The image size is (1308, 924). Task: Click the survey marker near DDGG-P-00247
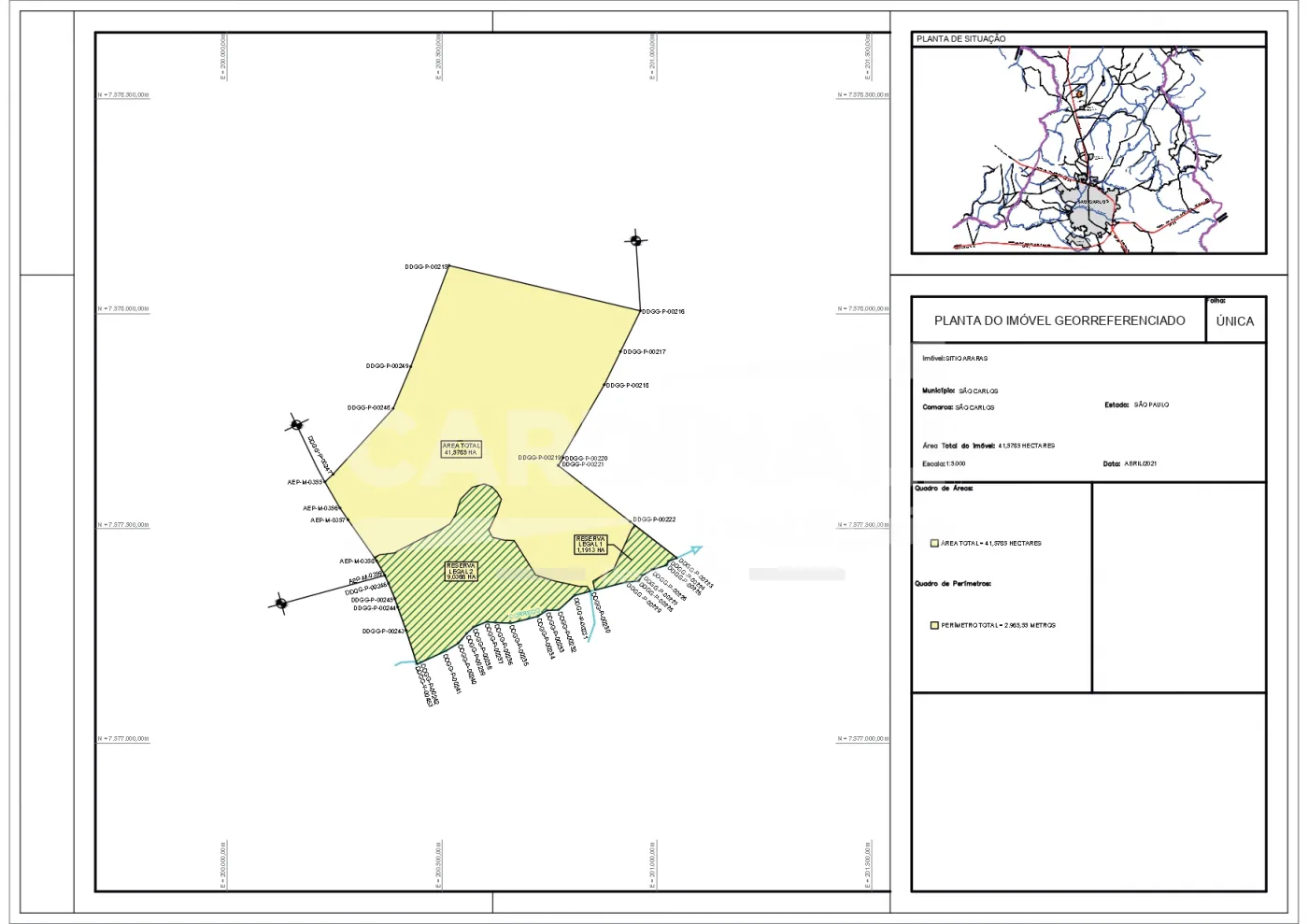click(x=297, y=424)
